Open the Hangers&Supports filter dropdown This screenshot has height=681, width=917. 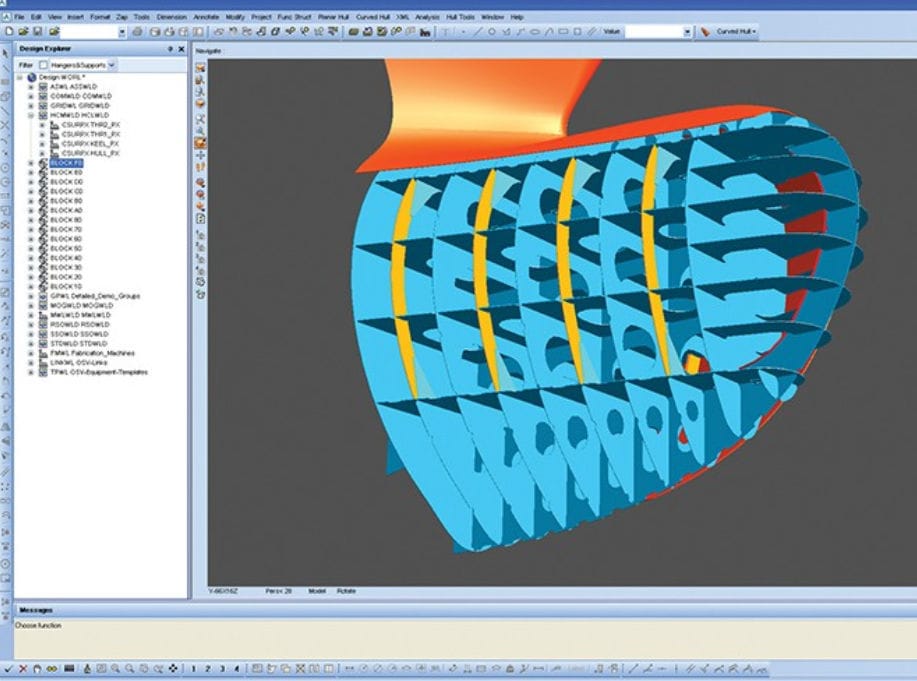[111, 64]
